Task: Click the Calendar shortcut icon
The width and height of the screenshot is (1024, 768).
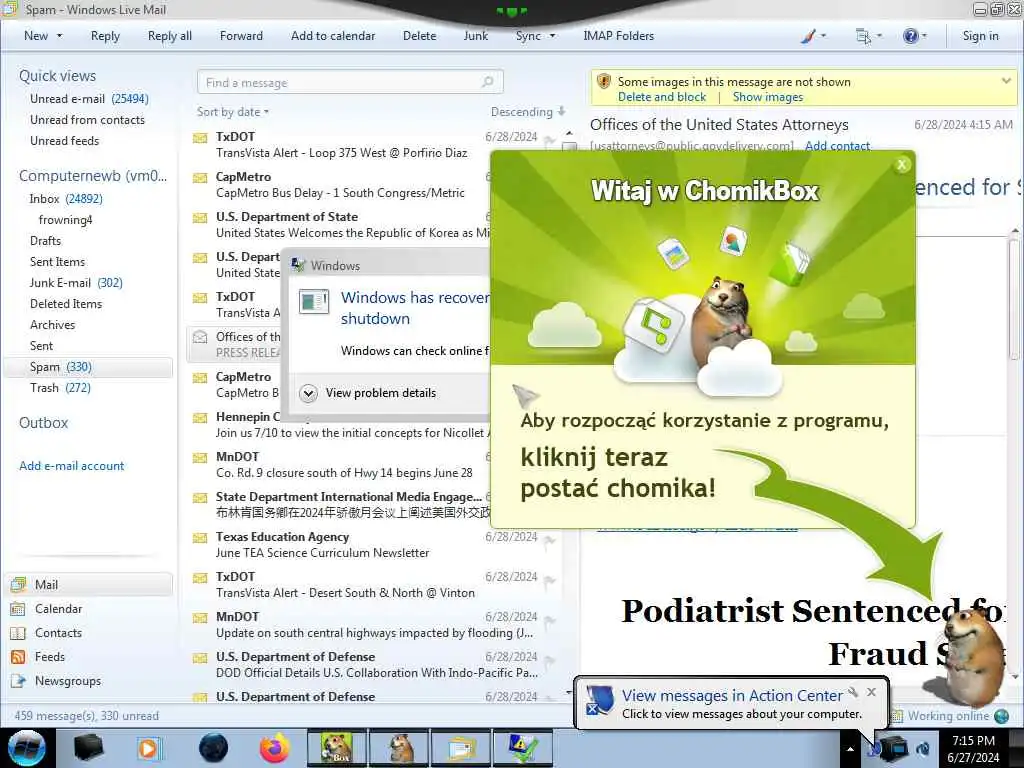Action: pyautogui.click(x=18, y=609)
